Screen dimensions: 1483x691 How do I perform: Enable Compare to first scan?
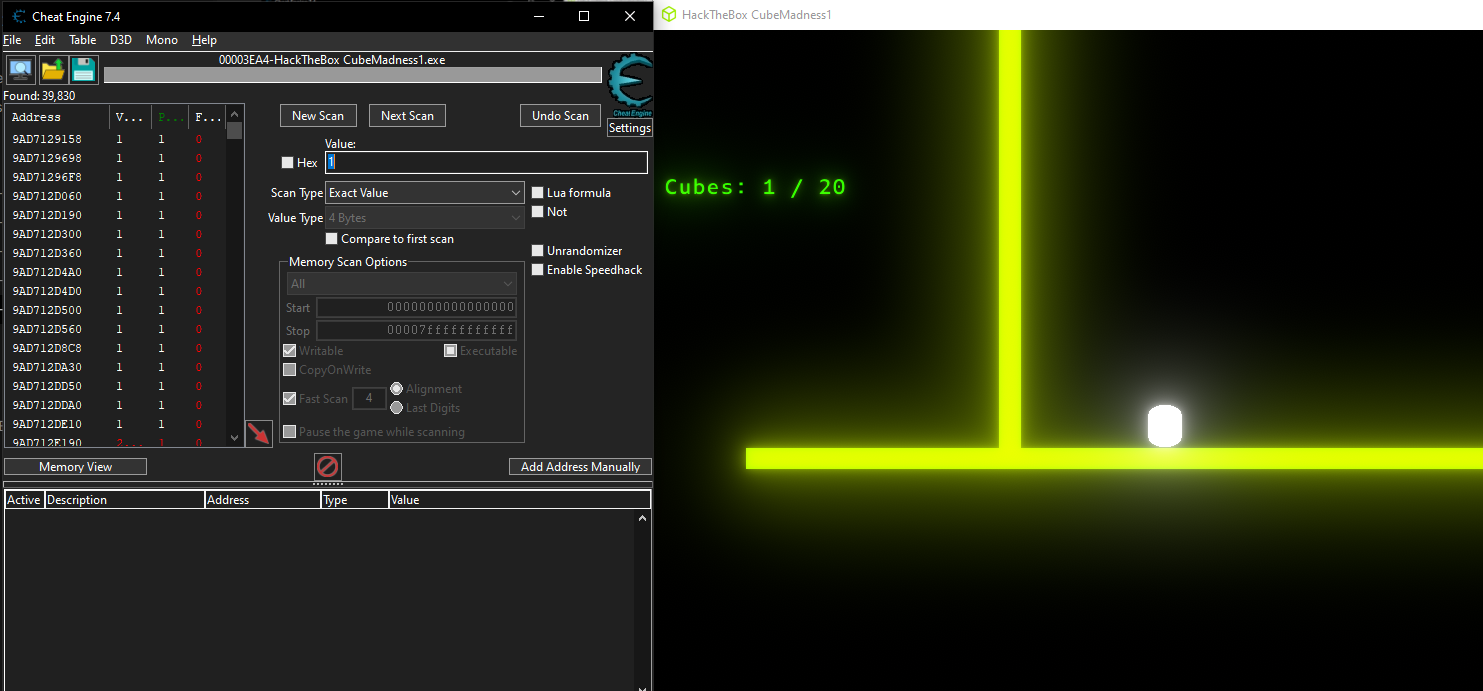332,239
